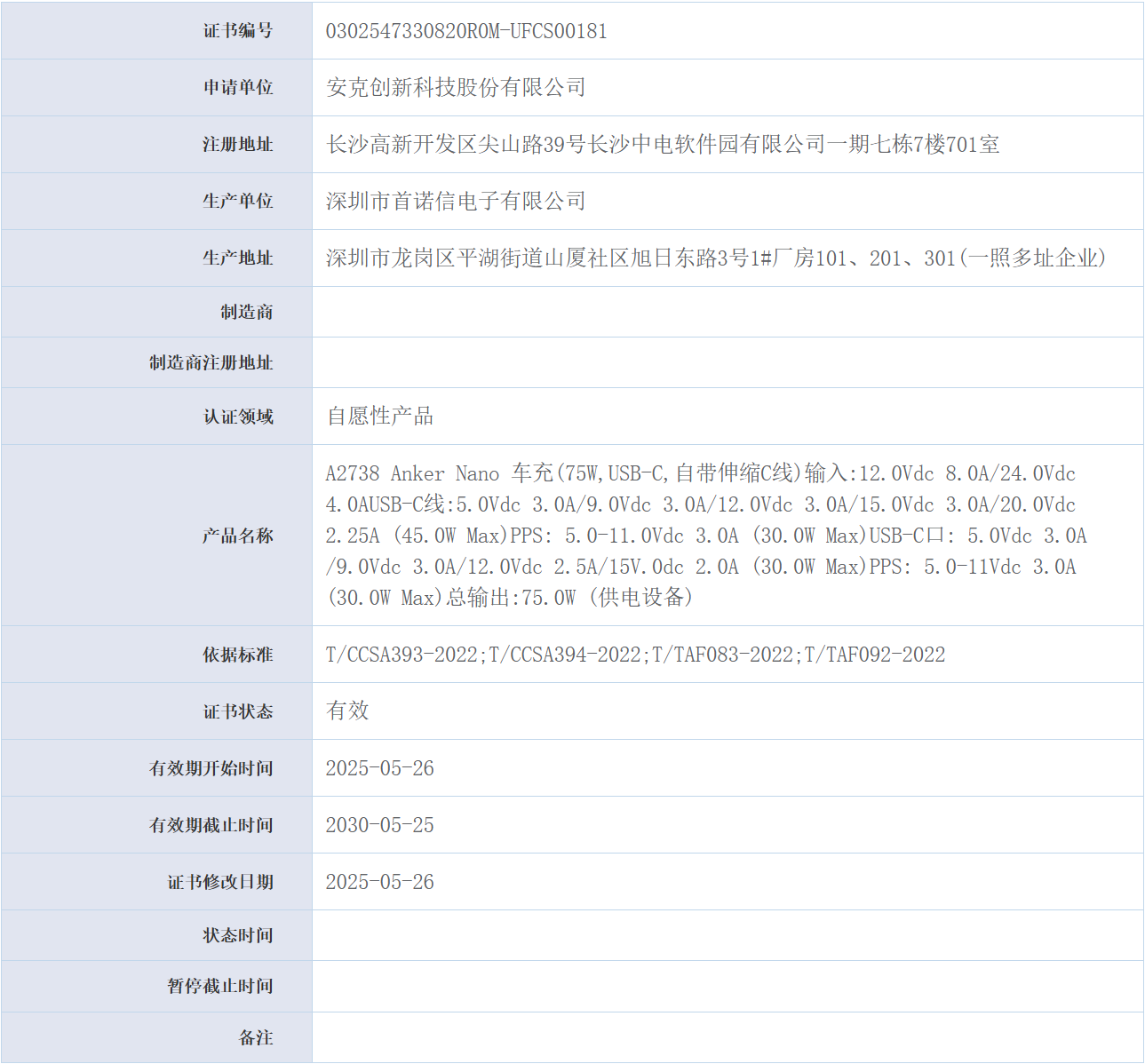Click the 状态时间 label

point(238,936)
